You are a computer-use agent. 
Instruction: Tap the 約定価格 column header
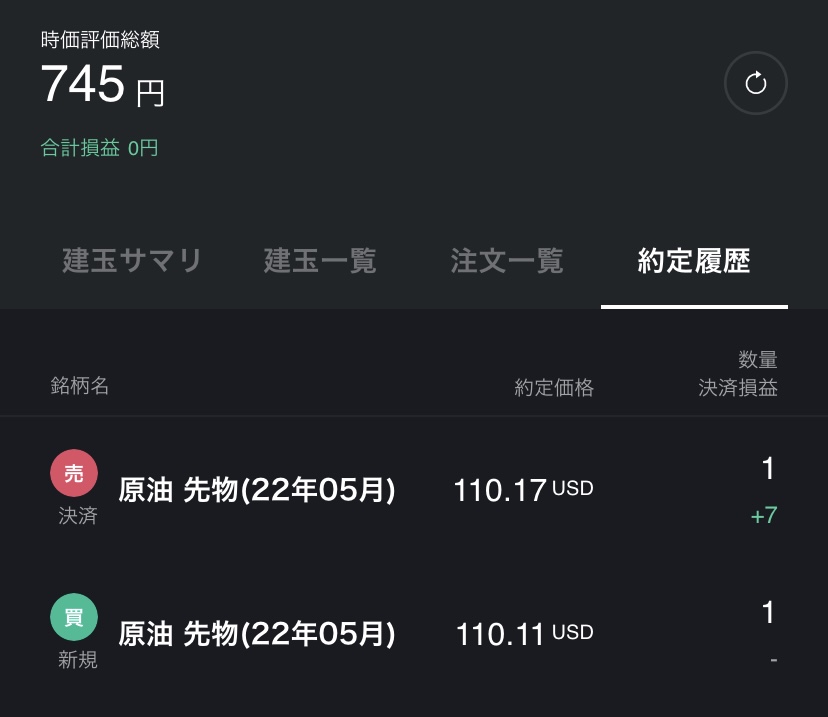554,388
